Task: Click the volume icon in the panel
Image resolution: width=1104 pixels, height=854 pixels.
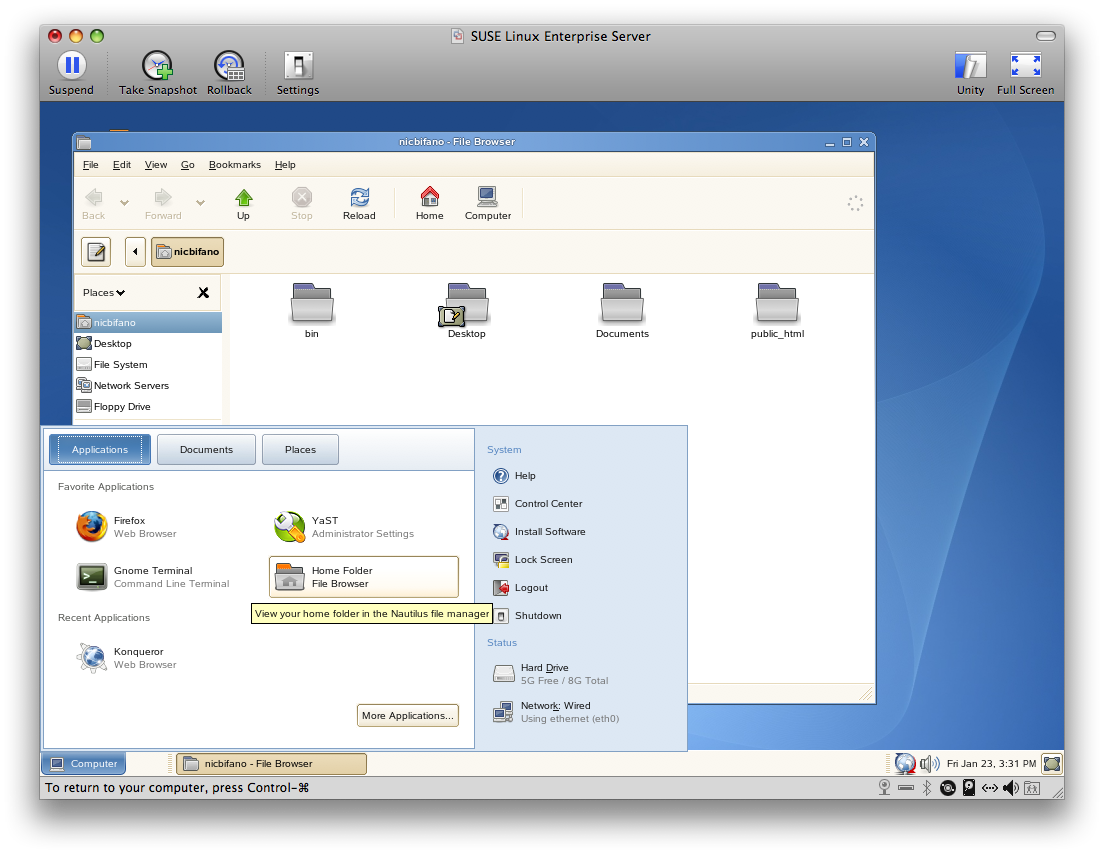Action: tap(929, 763)
